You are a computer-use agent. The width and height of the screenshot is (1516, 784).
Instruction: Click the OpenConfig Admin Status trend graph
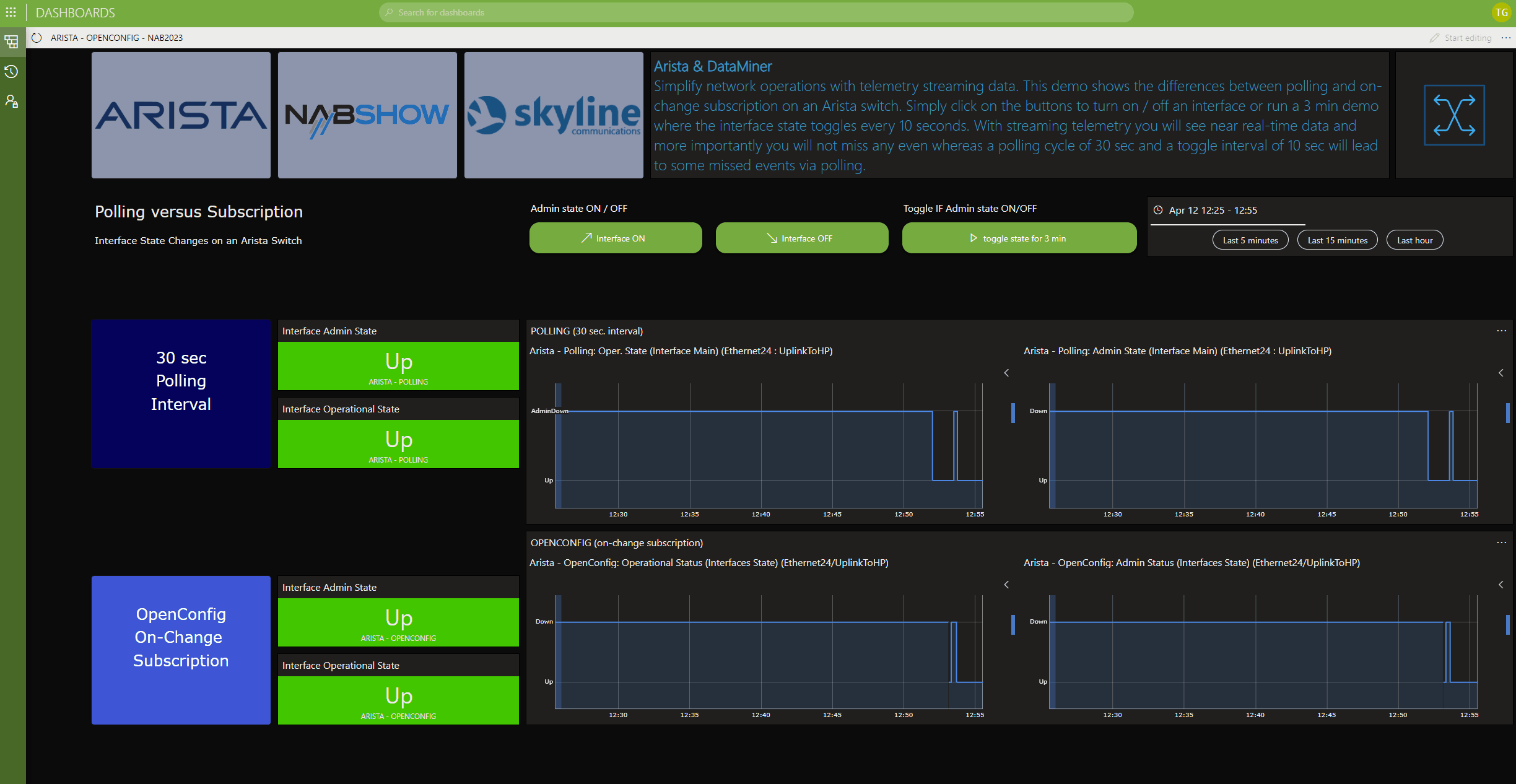tap(1263, 651)
